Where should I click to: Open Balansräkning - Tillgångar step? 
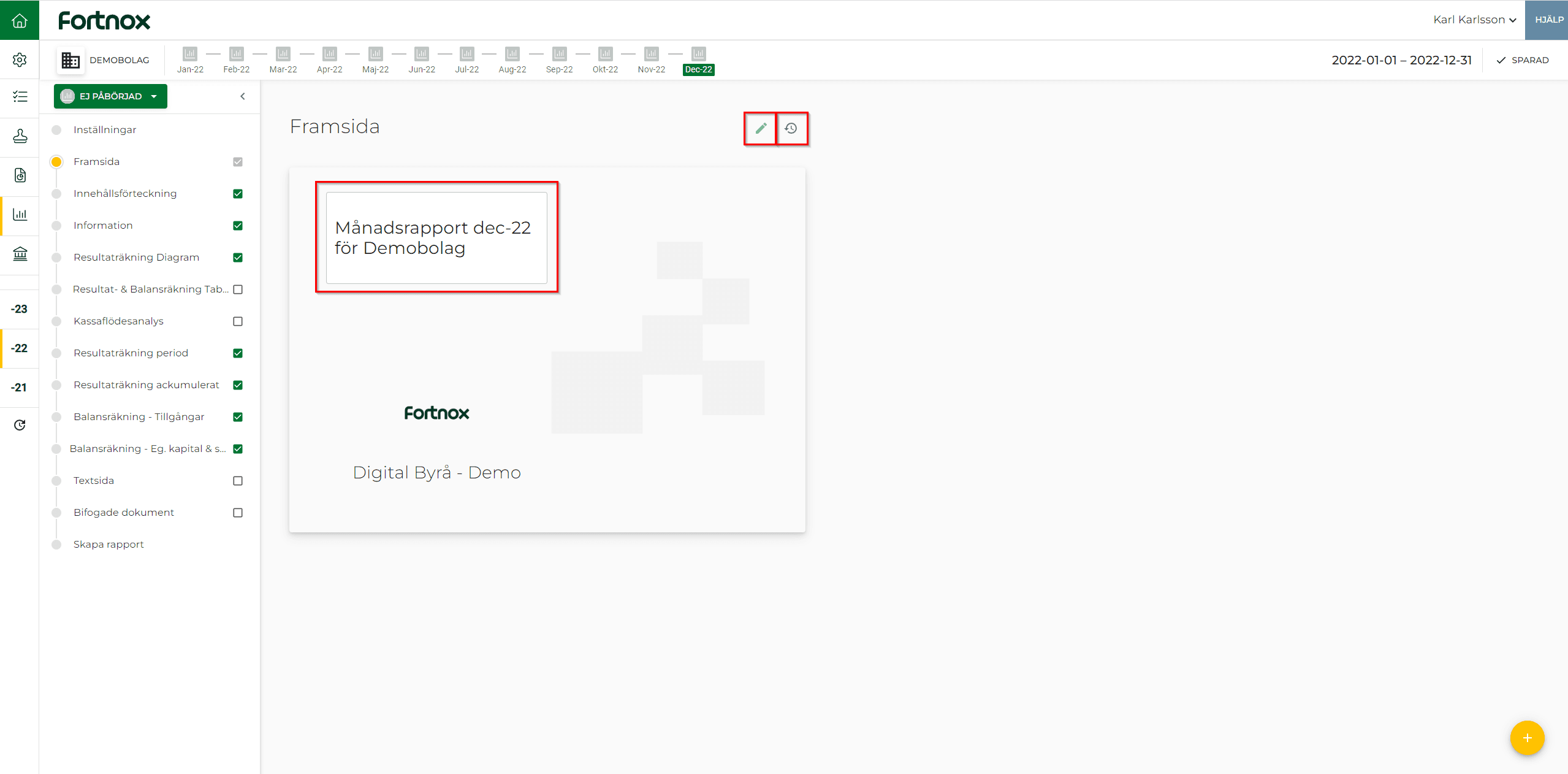tap(139, 417)
